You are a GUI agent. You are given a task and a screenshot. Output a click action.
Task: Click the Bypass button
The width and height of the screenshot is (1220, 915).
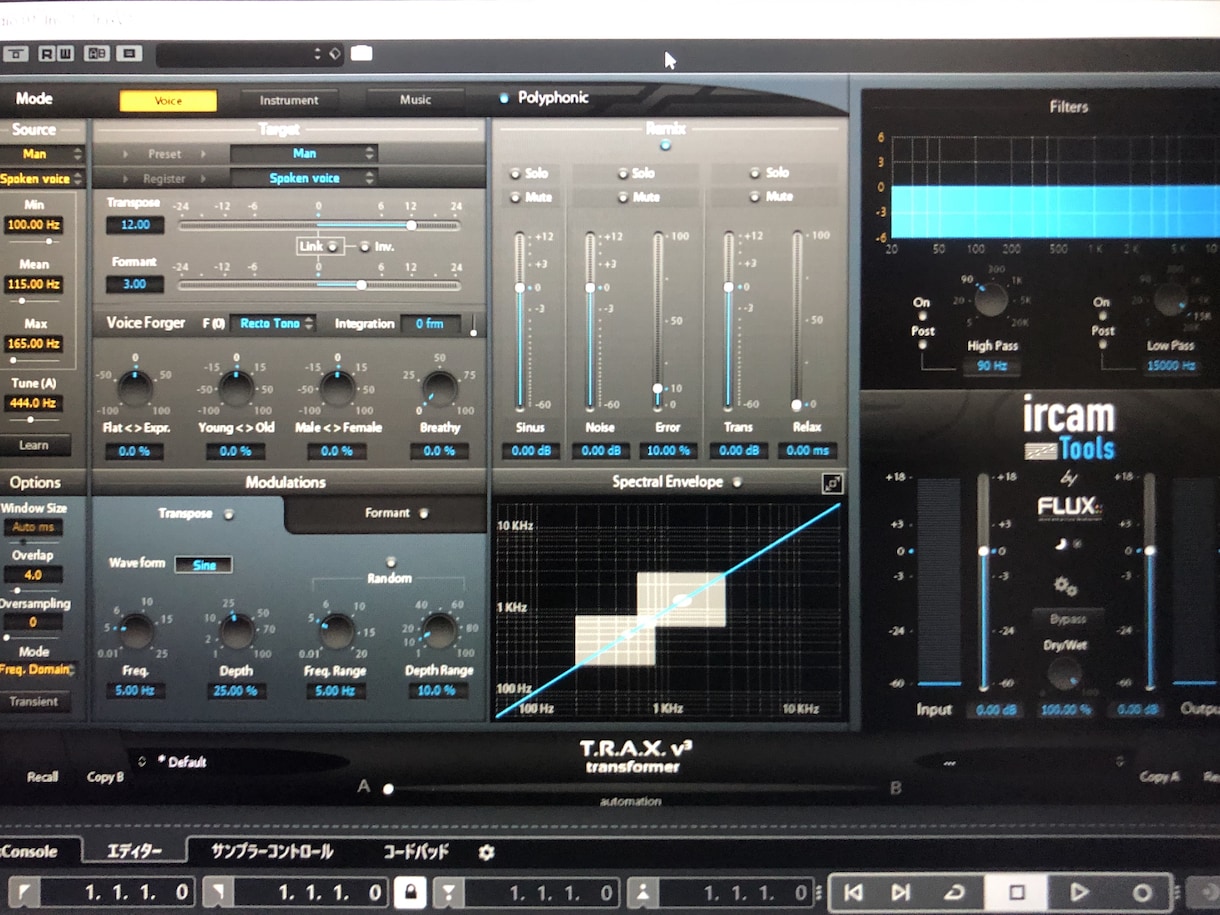[x=1067, y=619]
